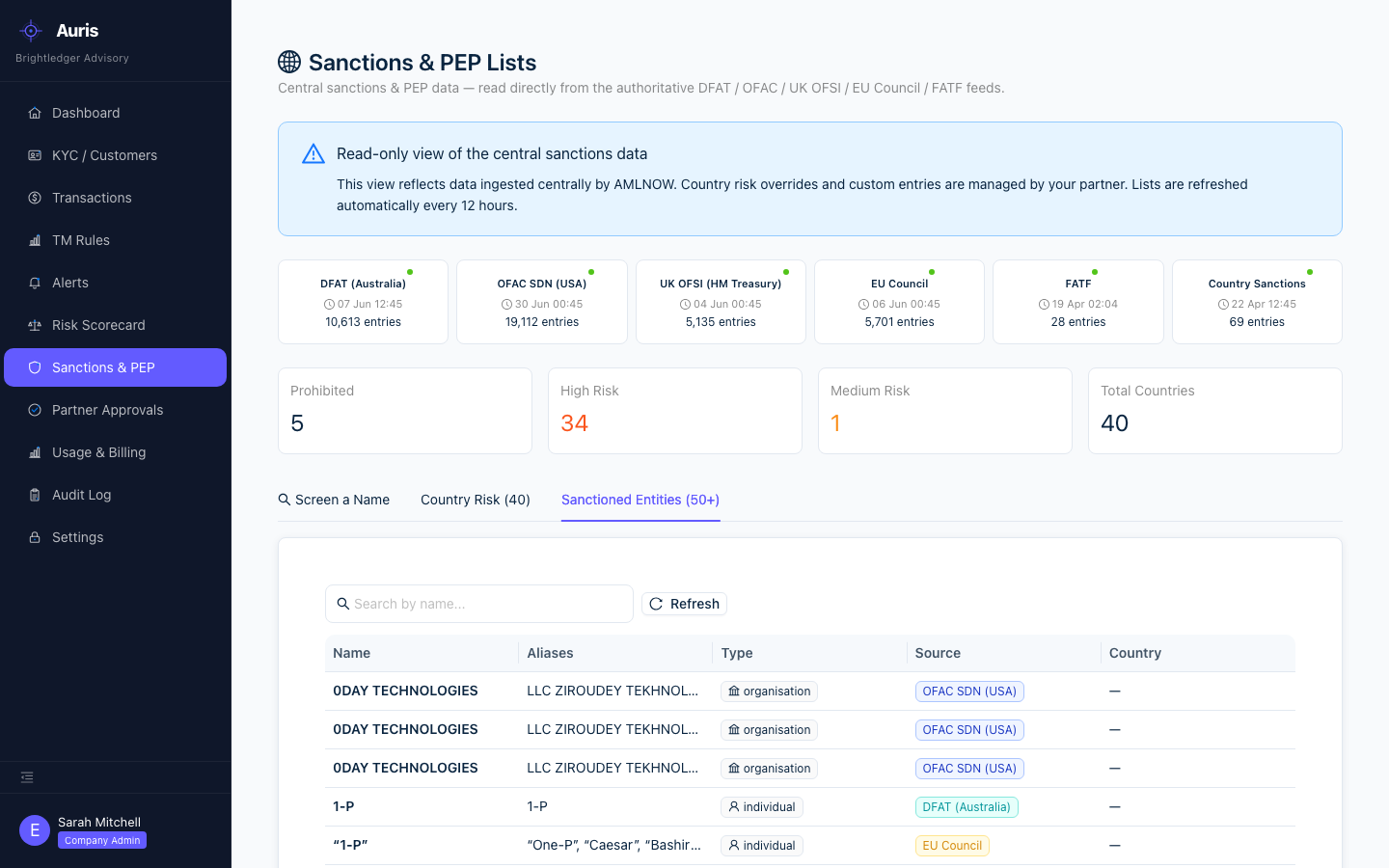Viewport: 1389px width, 868px height.
Task: Click the globe icon beside page title
Action: click(x=289, y=62)
